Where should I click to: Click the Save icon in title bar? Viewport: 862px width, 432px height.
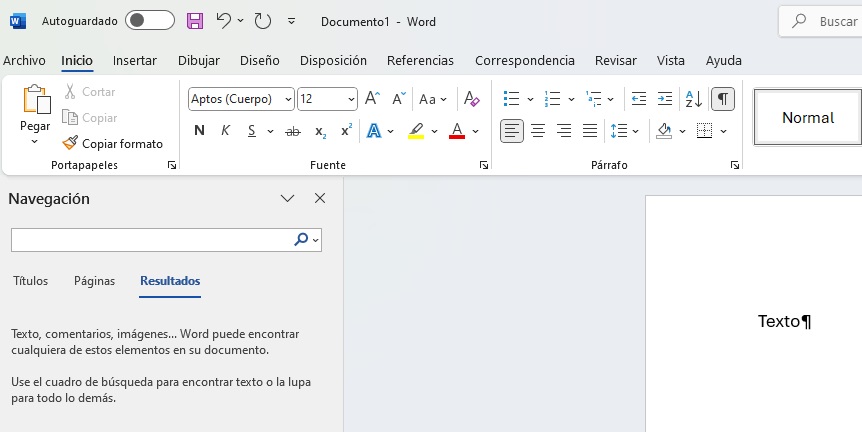click(x=195, y=21)
